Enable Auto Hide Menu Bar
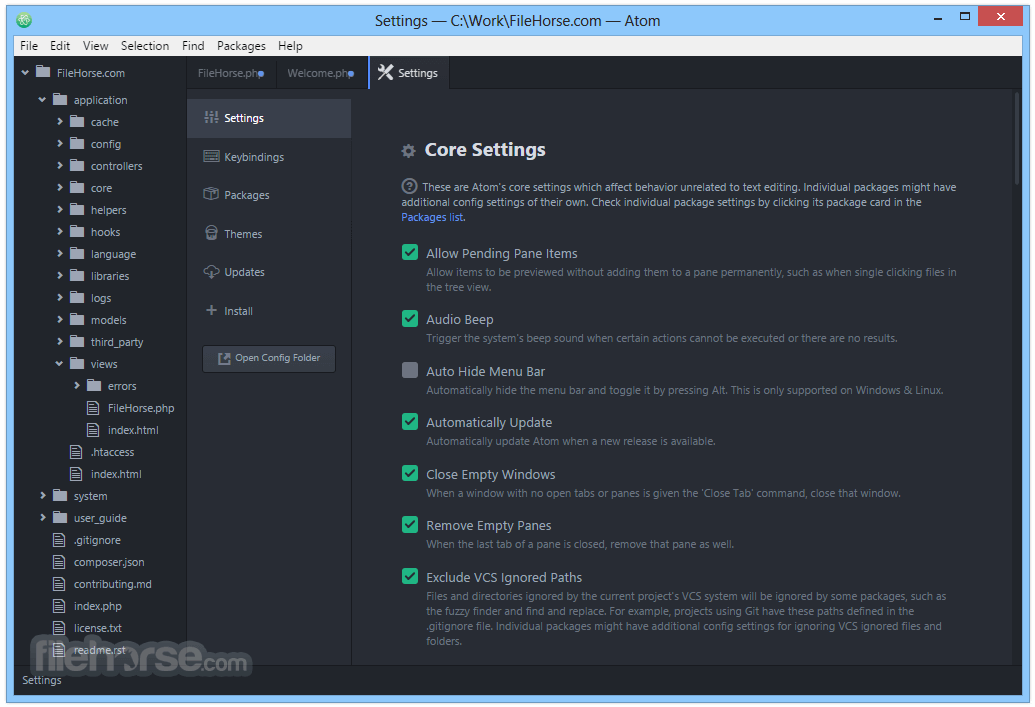This screenshot has width=1035, height=707. [x=410, y=370]
